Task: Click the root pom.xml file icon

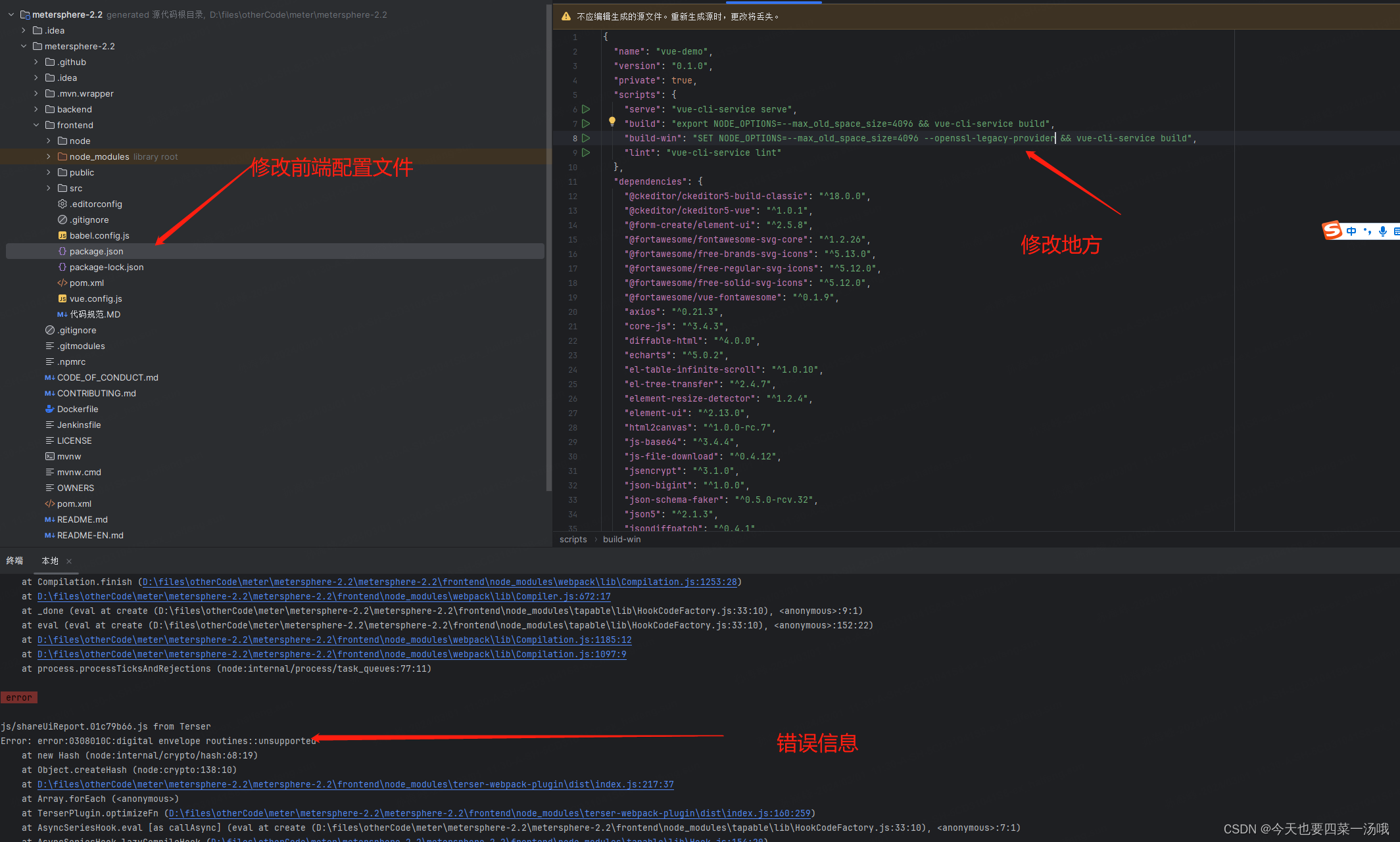Action: [49, 503]
